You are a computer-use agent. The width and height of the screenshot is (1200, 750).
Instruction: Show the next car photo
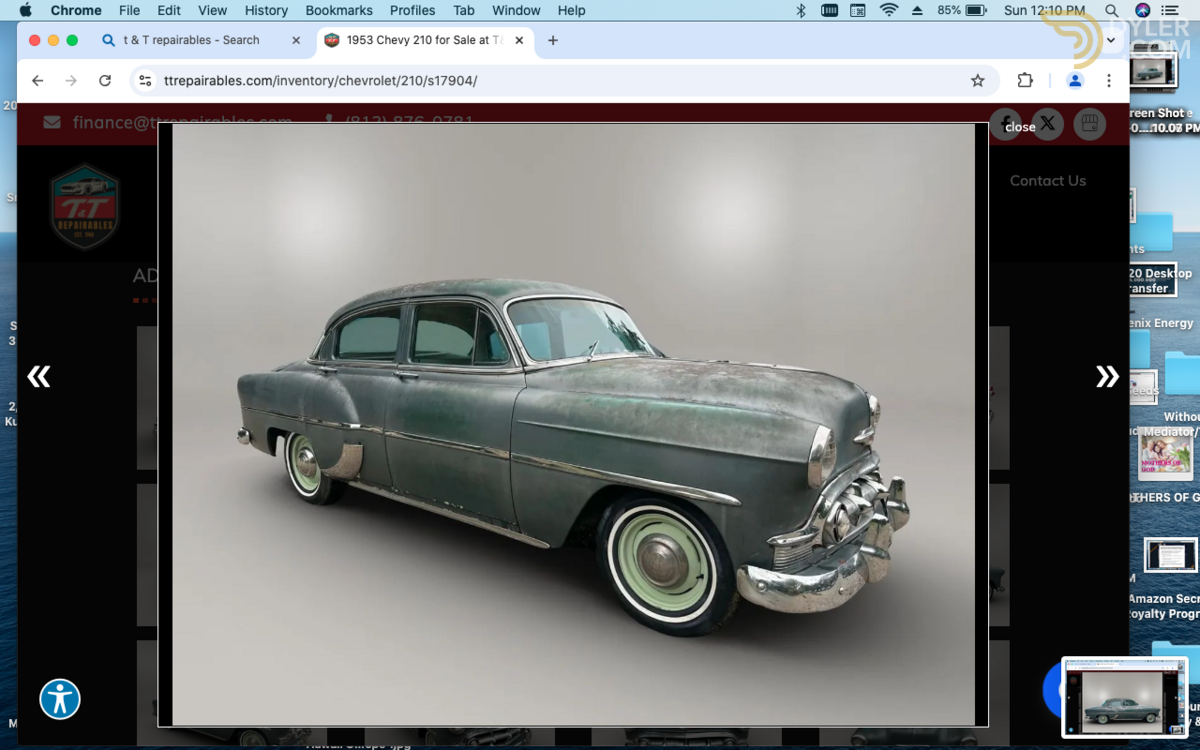[x=1107, y=376]
